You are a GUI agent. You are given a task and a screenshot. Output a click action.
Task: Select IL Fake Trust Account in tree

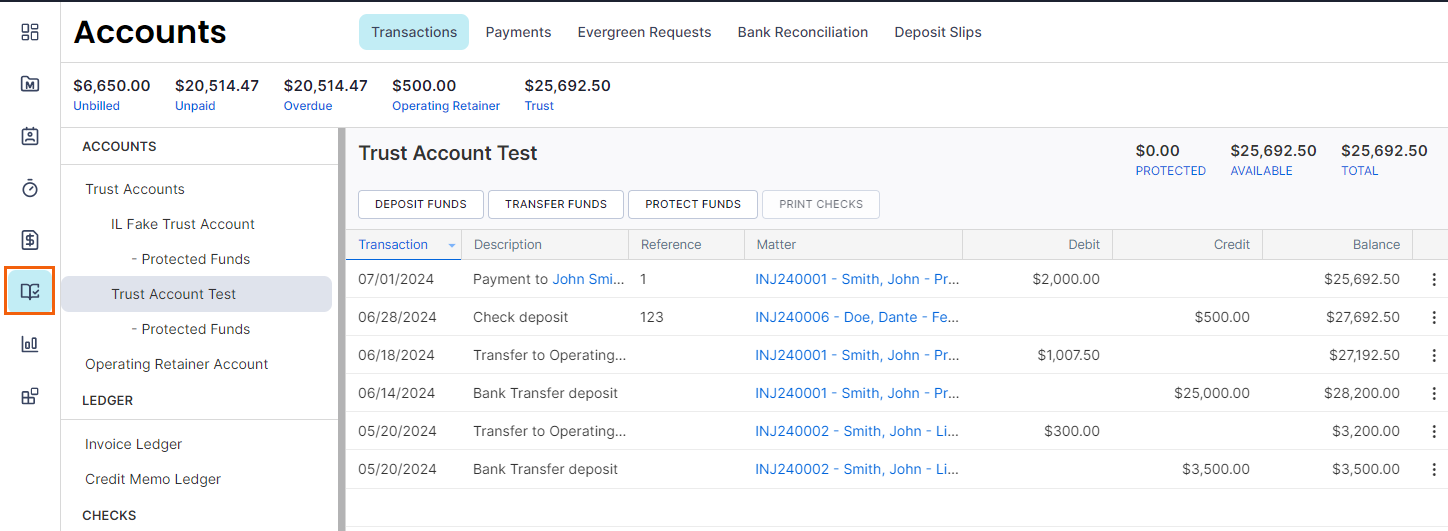pyautogui.click(x=183, y=224)
